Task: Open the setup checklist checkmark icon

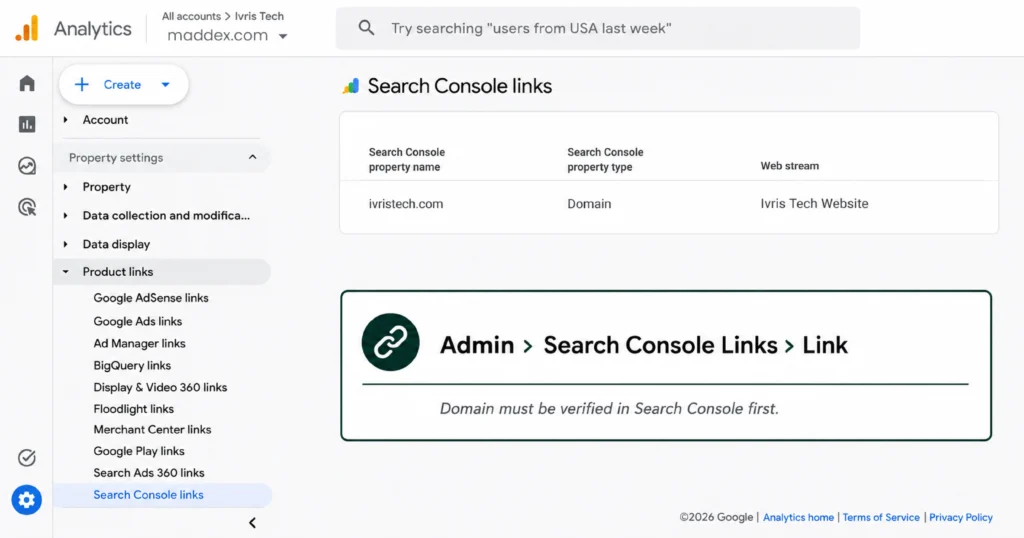Action: point(27,458)
